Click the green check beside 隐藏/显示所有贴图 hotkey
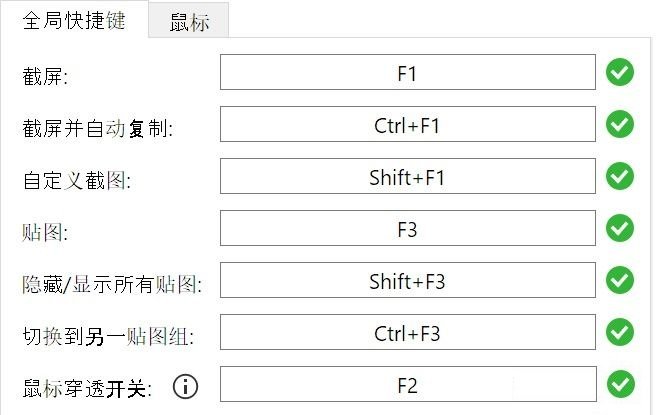The height and width of the screenshot is (415, 659). point(621,281)
